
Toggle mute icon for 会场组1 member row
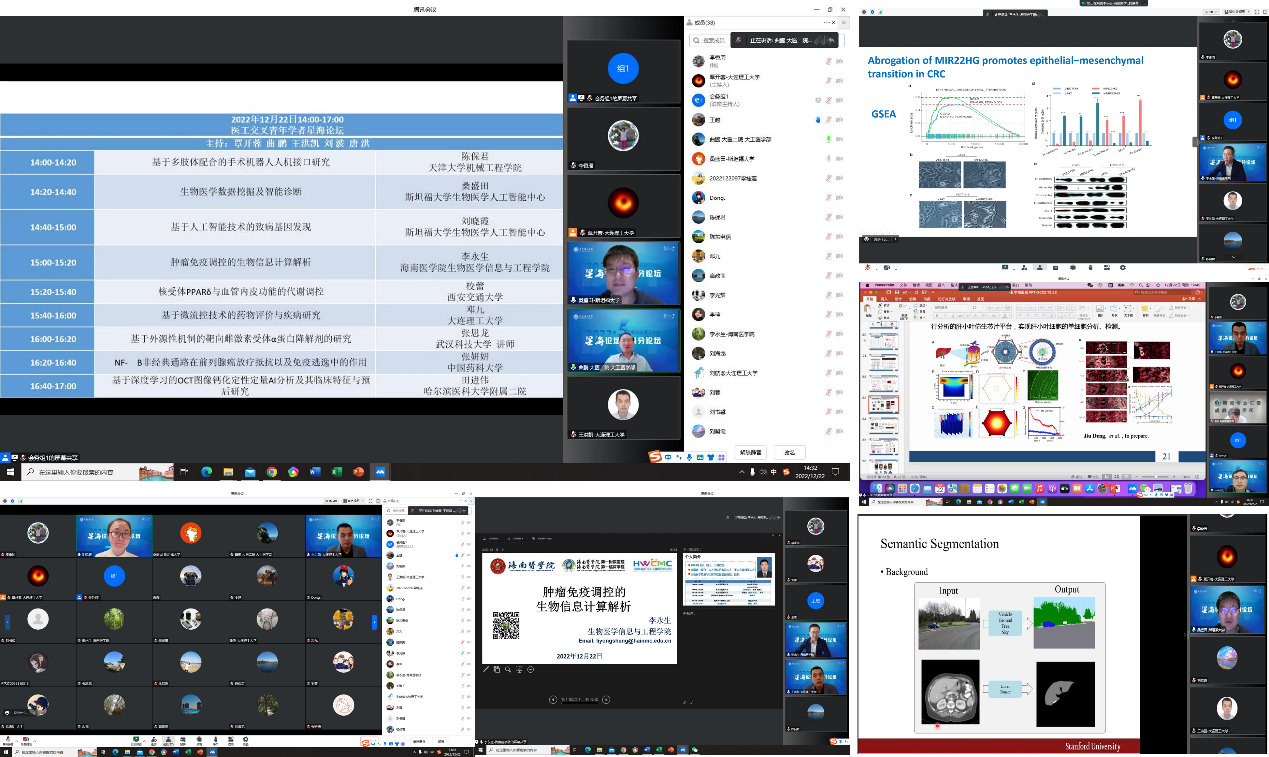point(829,100)
